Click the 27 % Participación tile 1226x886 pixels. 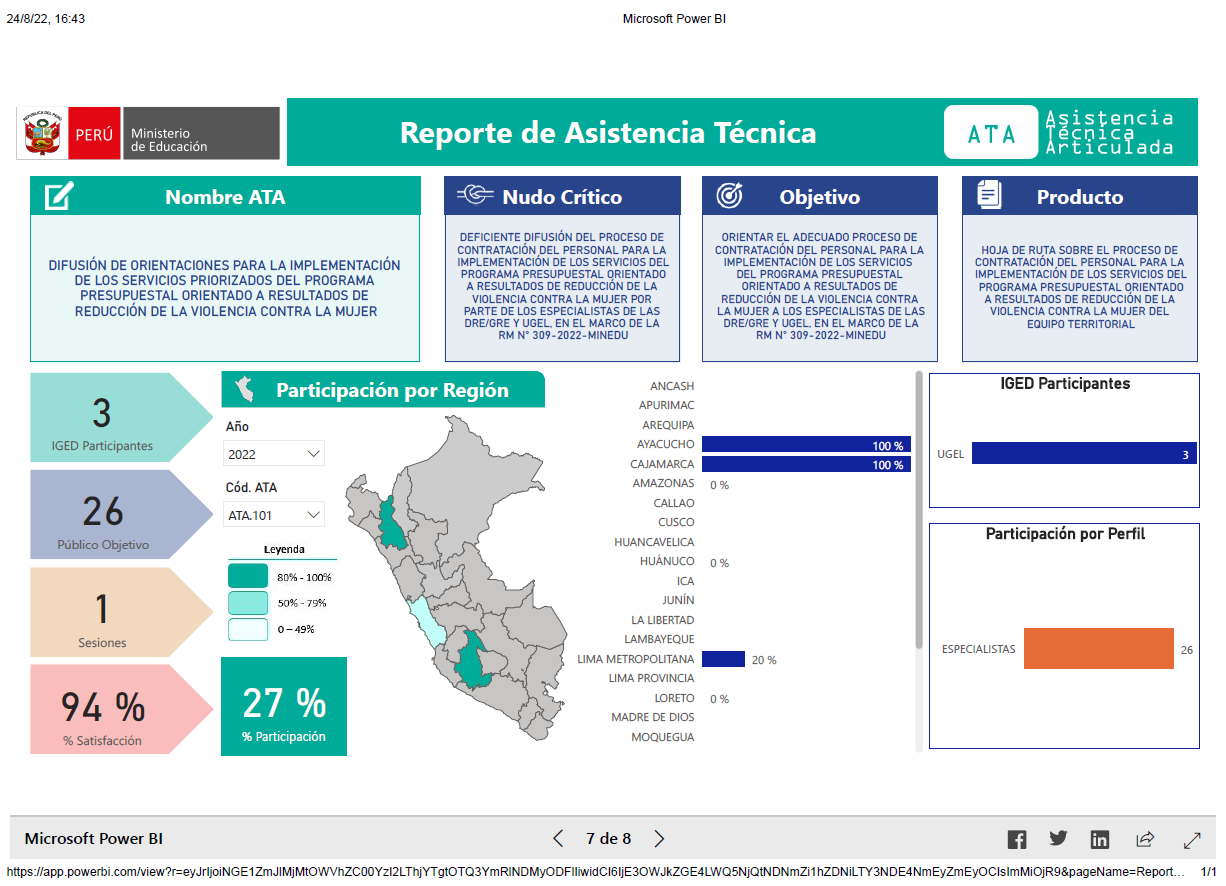[x=284, y=706]
